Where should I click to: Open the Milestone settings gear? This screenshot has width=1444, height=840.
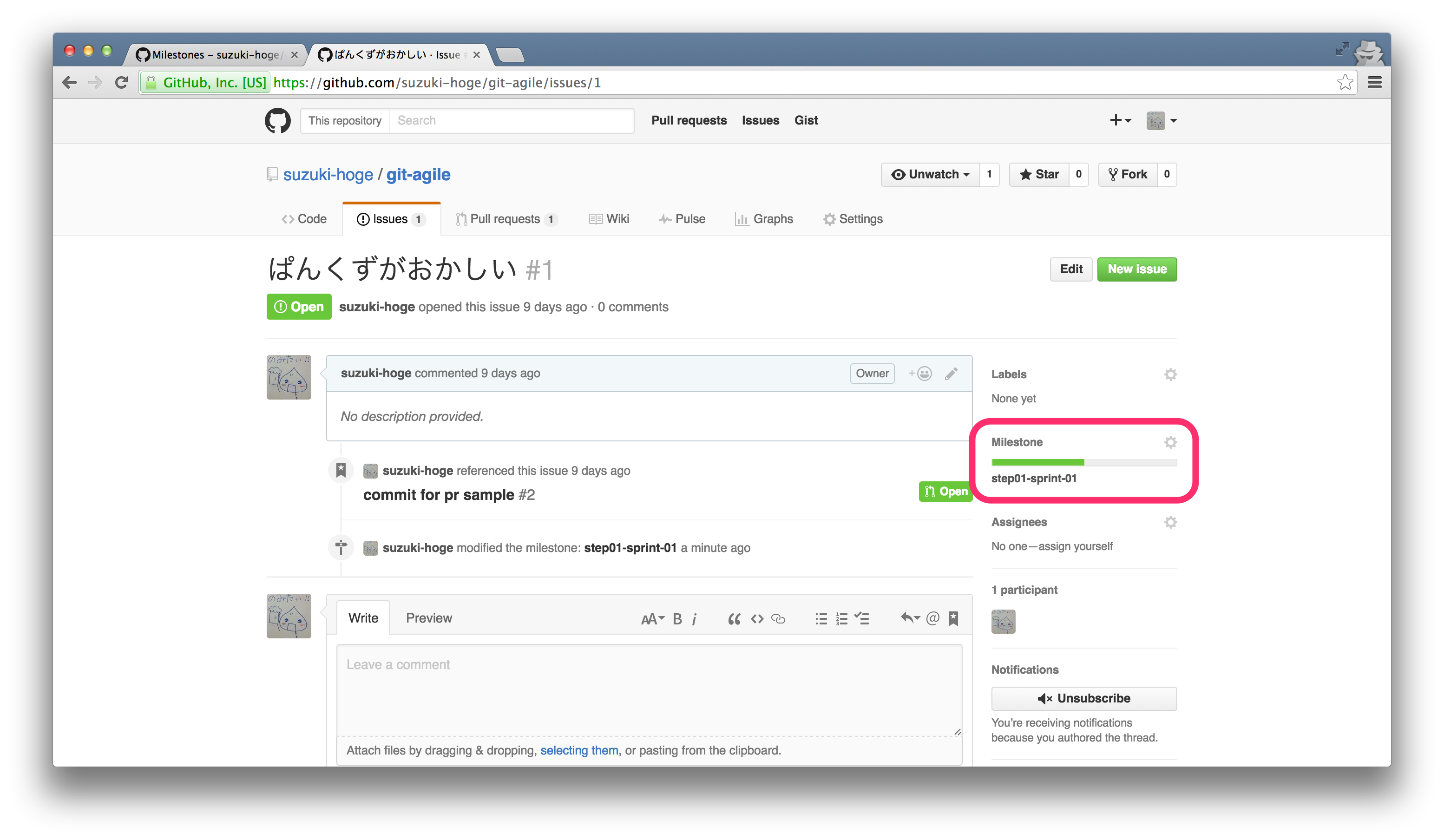coord(1170,442)
